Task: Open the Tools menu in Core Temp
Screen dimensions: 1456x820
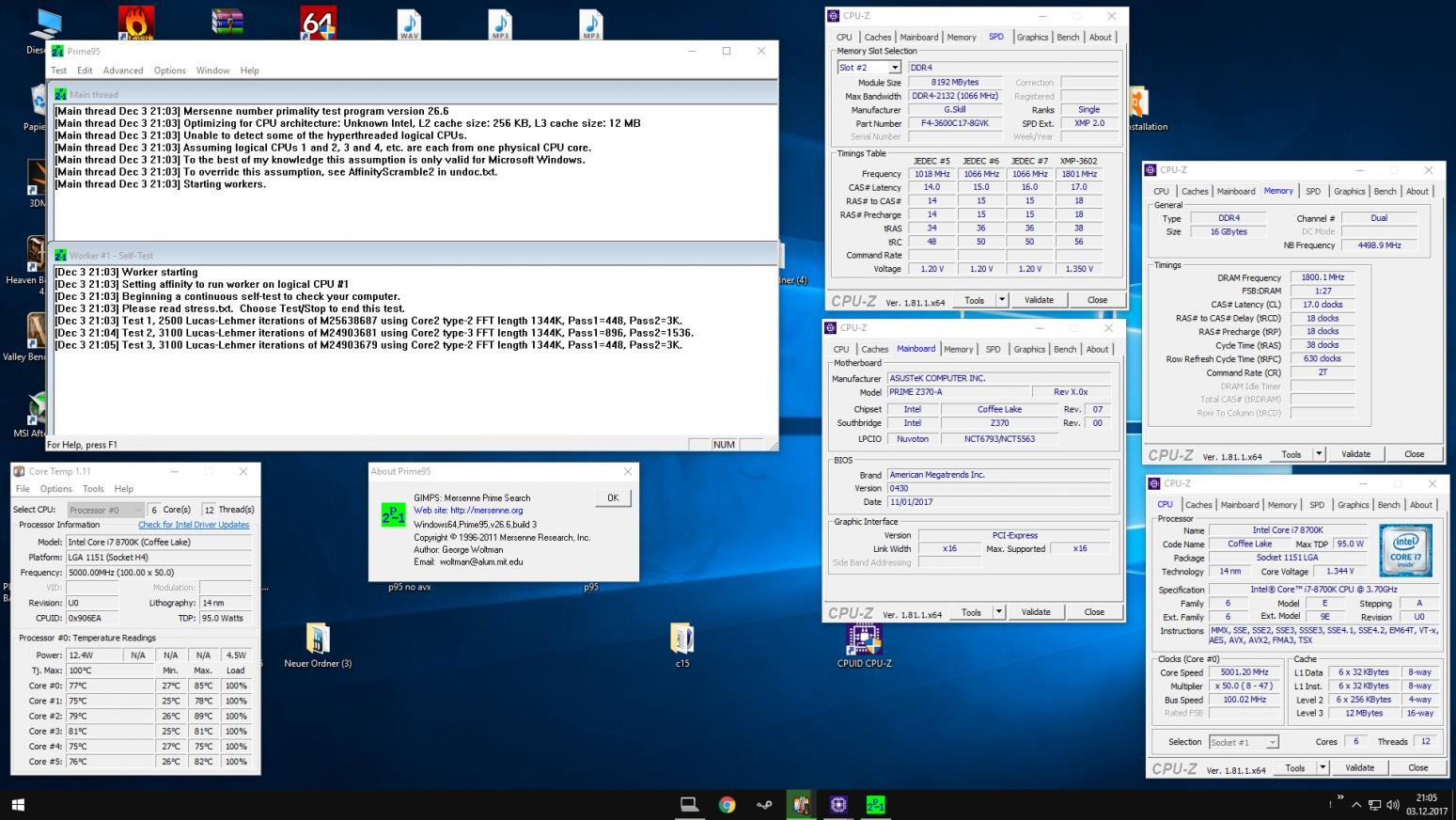Action: click(x=93, y=489)
